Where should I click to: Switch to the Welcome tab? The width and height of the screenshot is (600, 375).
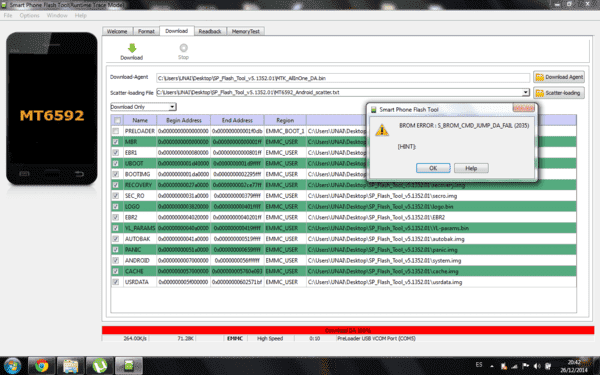[x=117, y=31]
